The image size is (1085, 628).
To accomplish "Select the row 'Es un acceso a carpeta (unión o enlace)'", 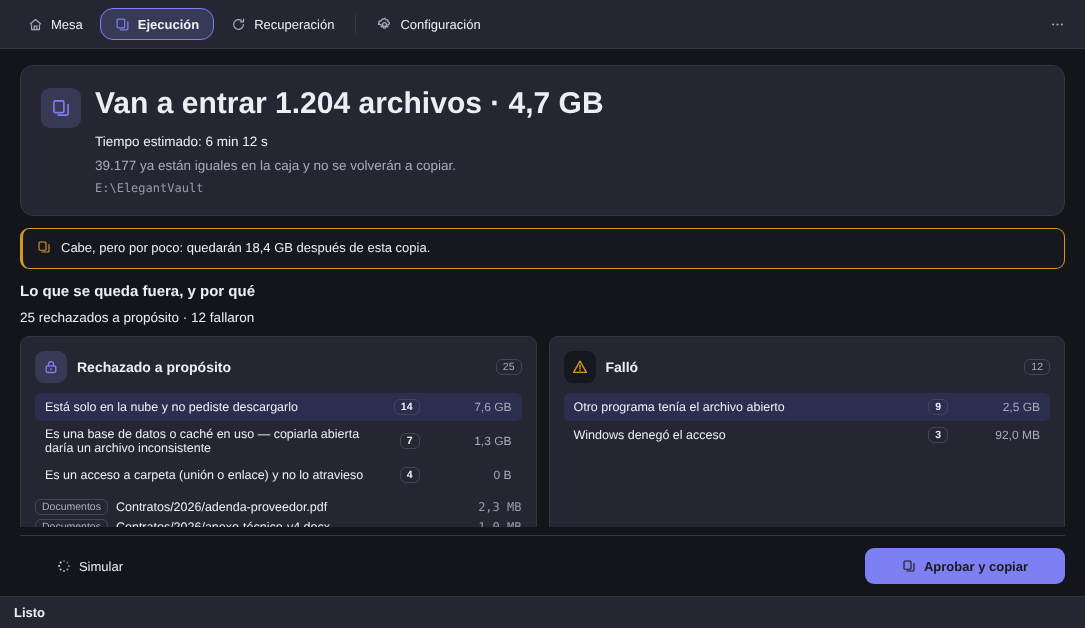I will point(278,475).
